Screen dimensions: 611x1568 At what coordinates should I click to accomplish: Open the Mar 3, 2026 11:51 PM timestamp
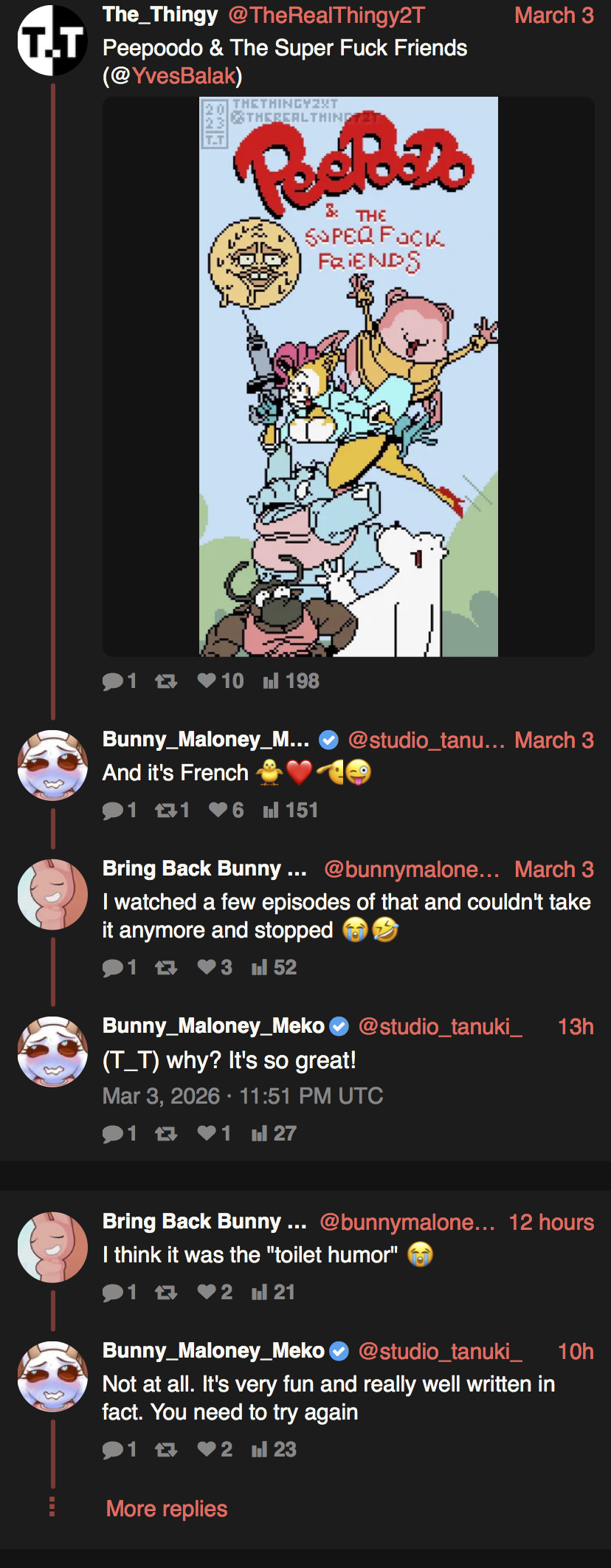pyautogui.click(x=243, y=1096)
